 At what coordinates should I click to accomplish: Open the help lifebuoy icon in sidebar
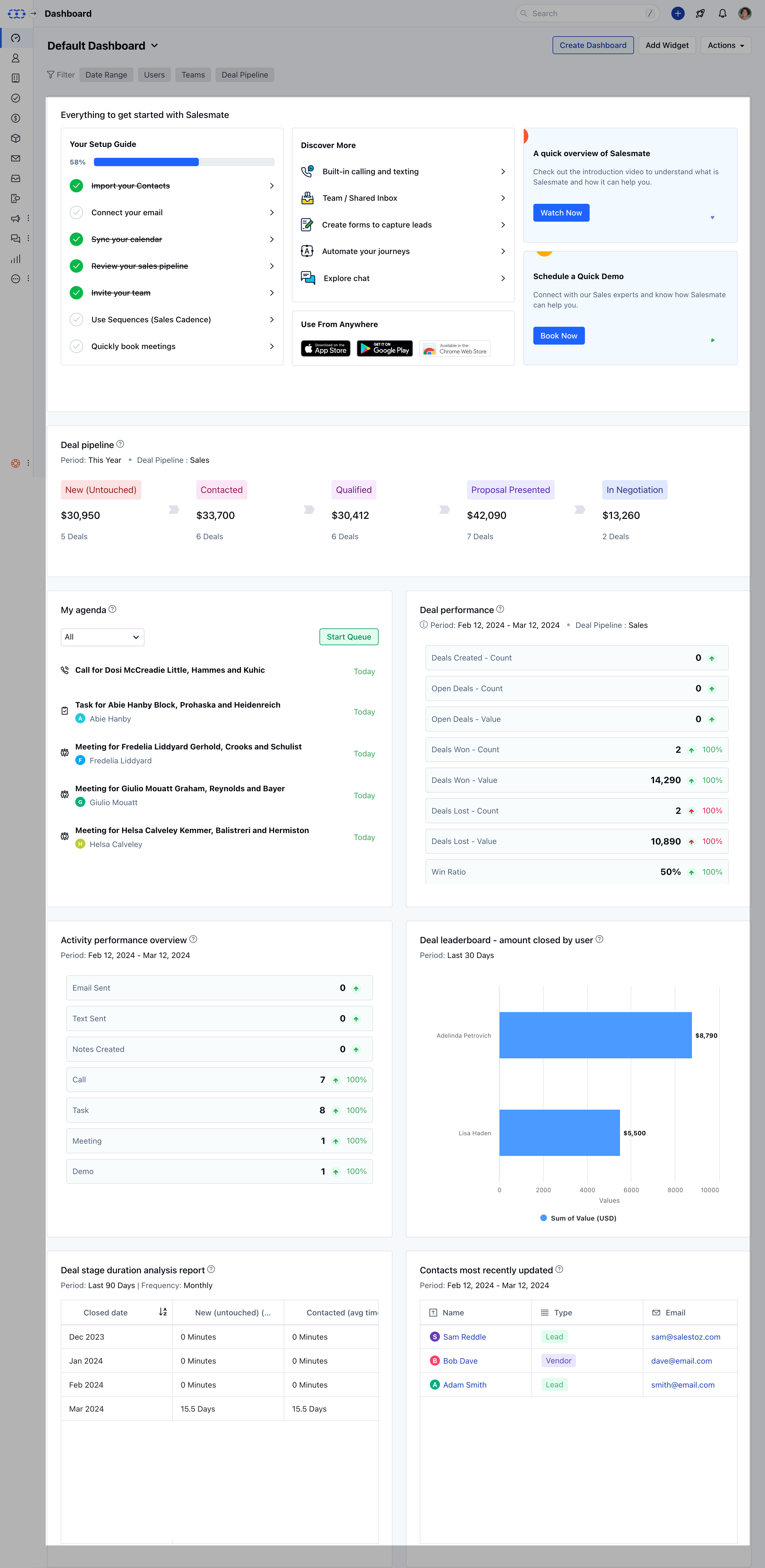click(x=16, y=463)
